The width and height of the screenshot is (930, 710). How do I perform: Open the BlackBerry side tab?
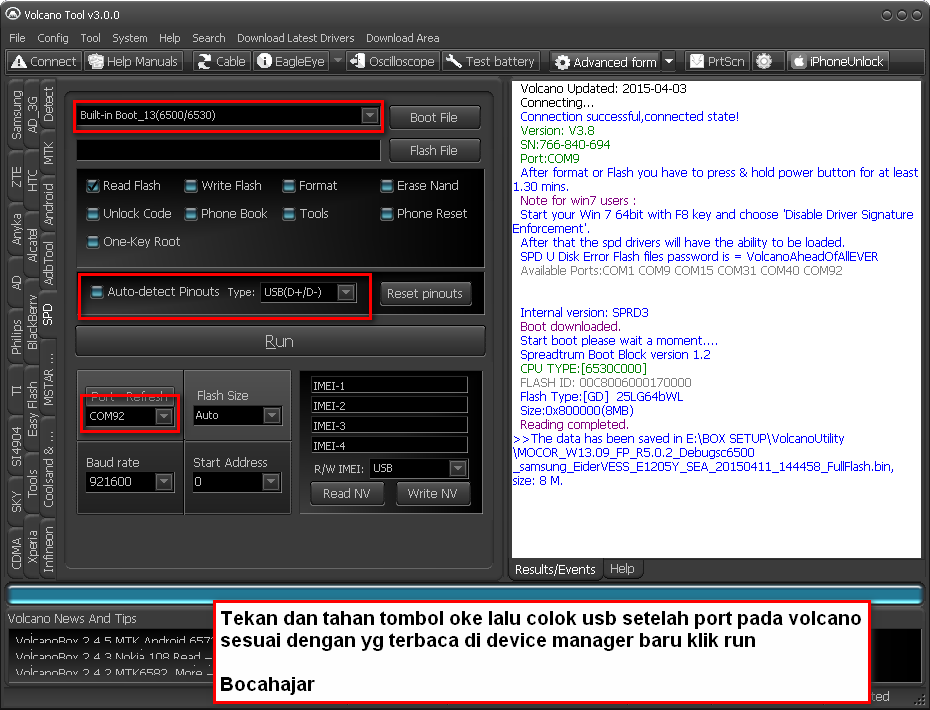click(32, 321)
